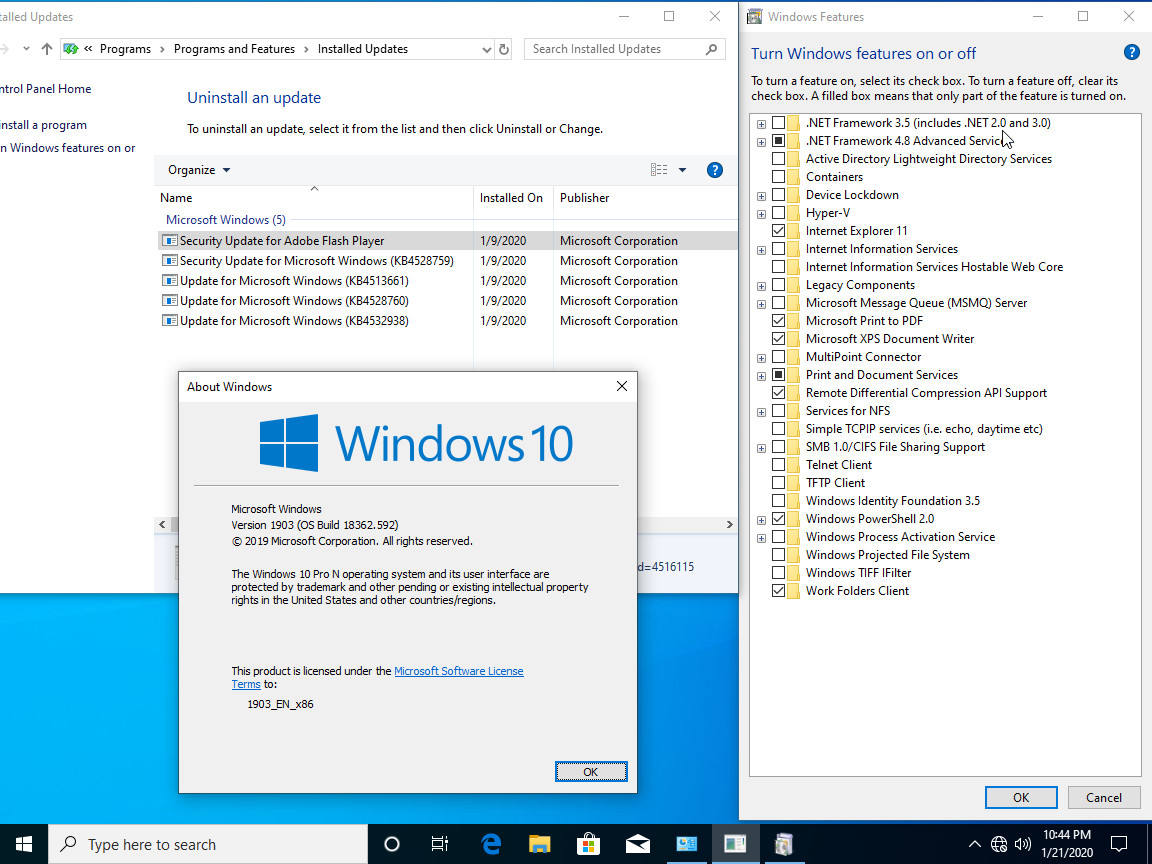Enable Telnet Client checkbox

tap(779, 465)
